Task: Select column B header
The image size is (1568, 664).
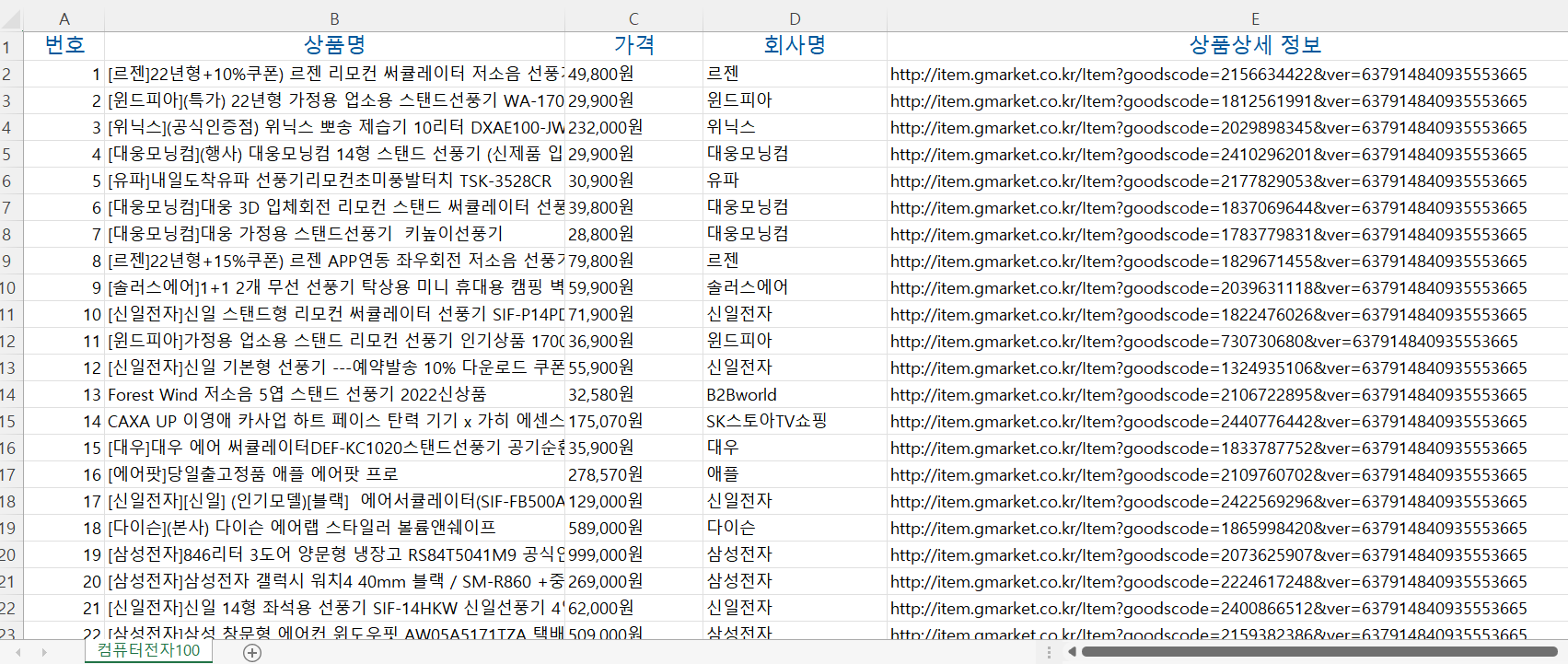Action: coord(334,19)
